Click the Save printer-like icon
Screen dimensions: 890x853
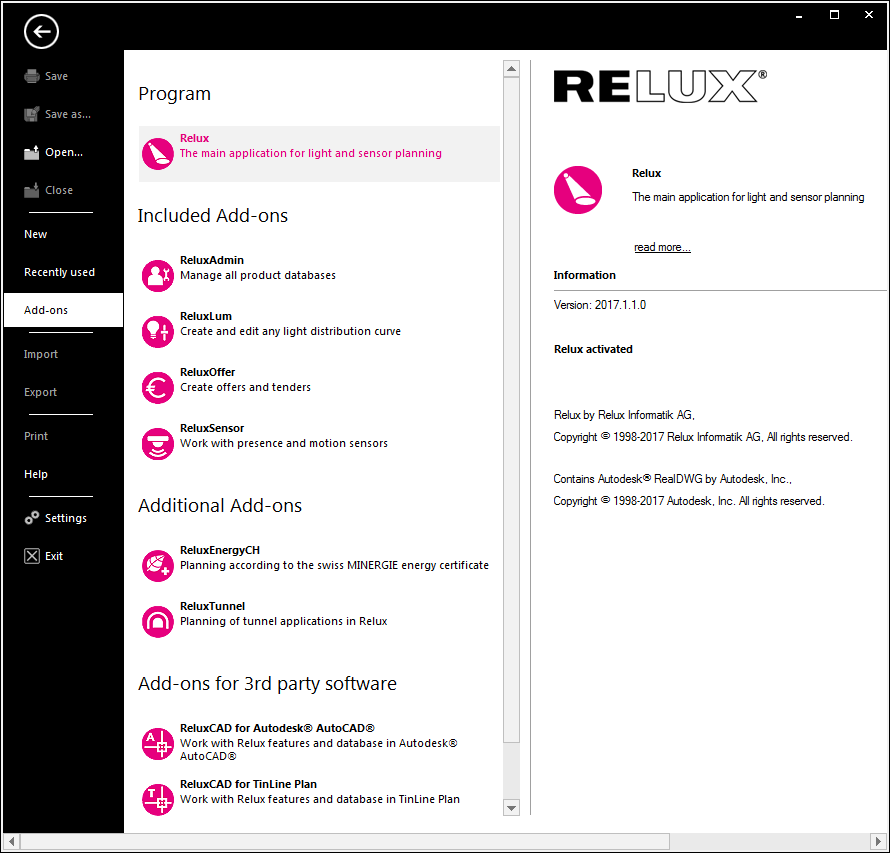[32, 76]
